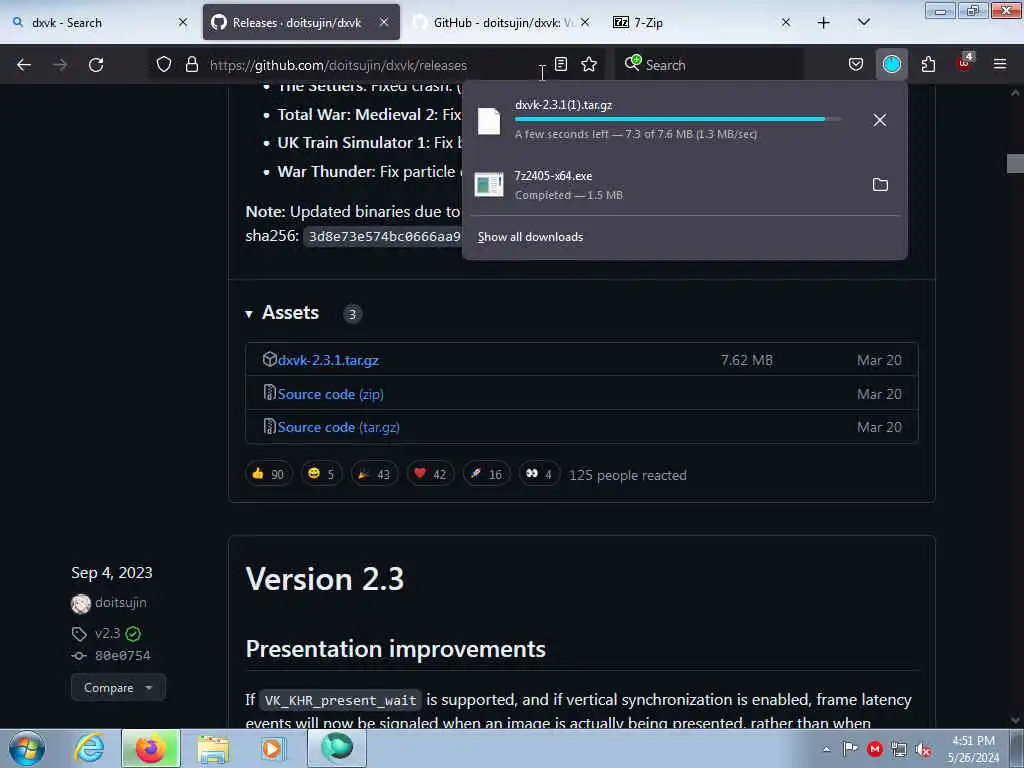Click the page vertical scrollbar thumb
Screen dimensions: 1024x768
click(1015, 164)
